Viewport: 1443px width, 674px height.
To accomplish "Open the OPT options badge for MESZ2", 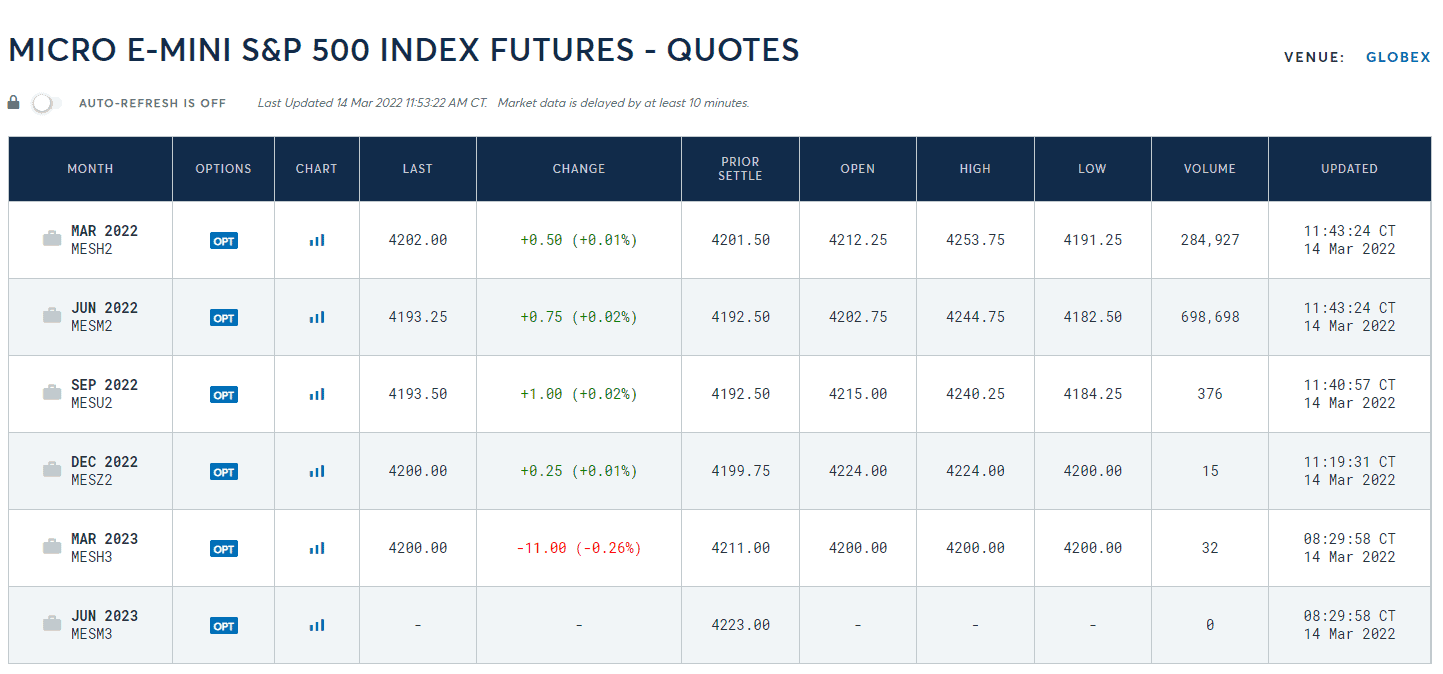I will click(224, 472).
